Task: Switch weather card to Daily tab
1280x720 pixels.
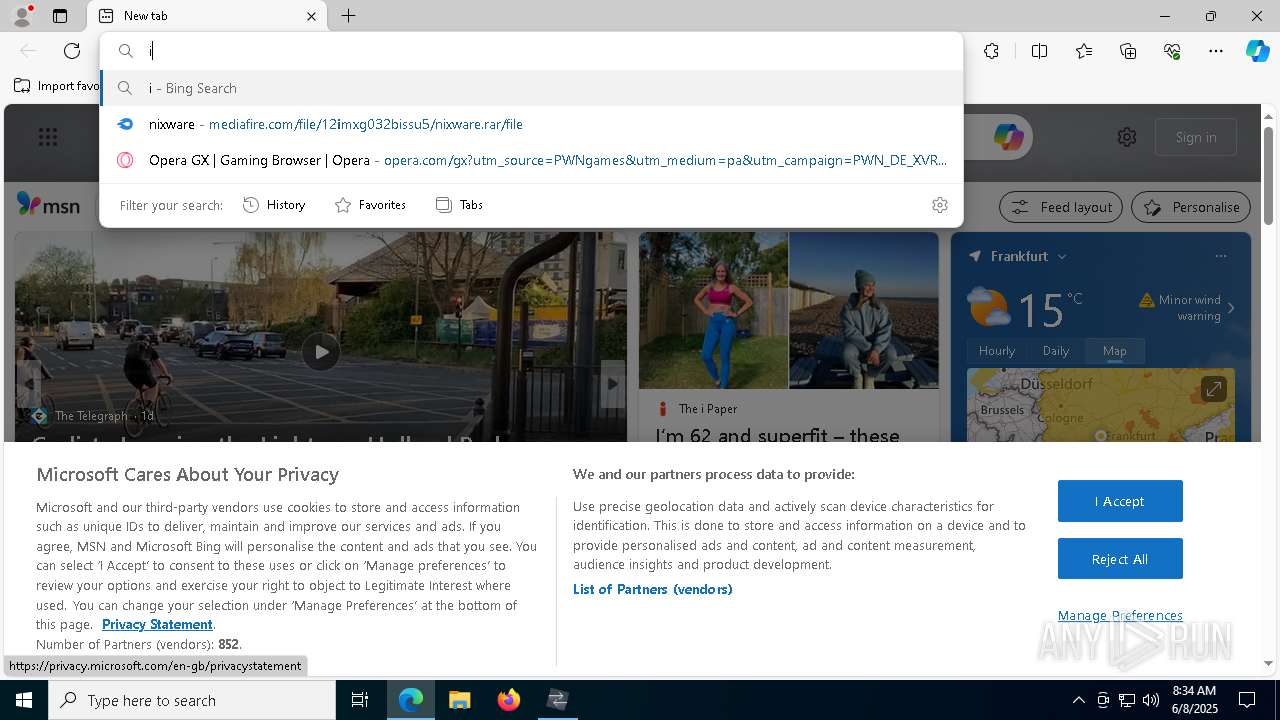Action: (x=1056, y=351)
